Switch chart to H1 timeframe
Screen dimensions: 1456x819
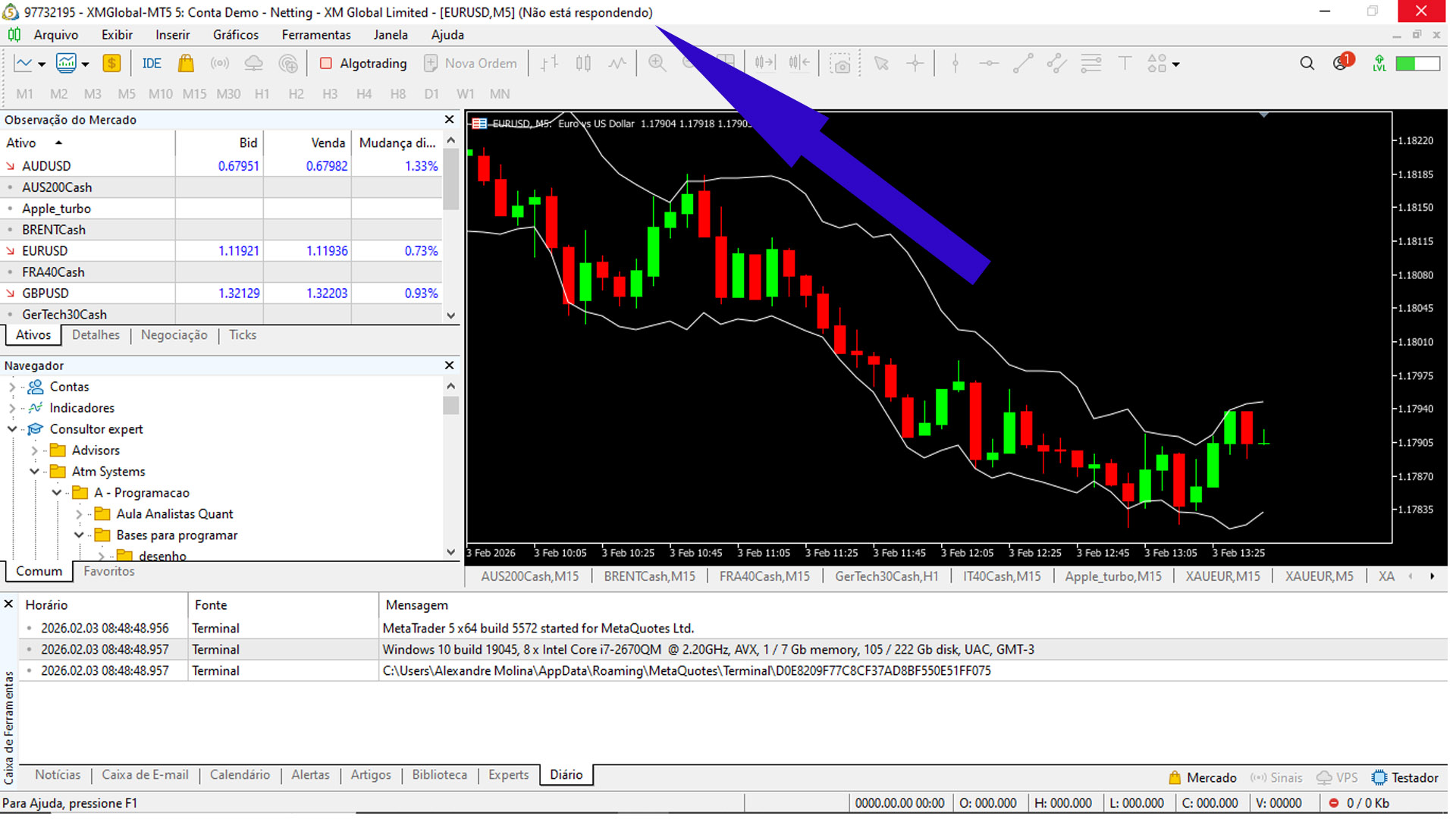tap(262, 94)
